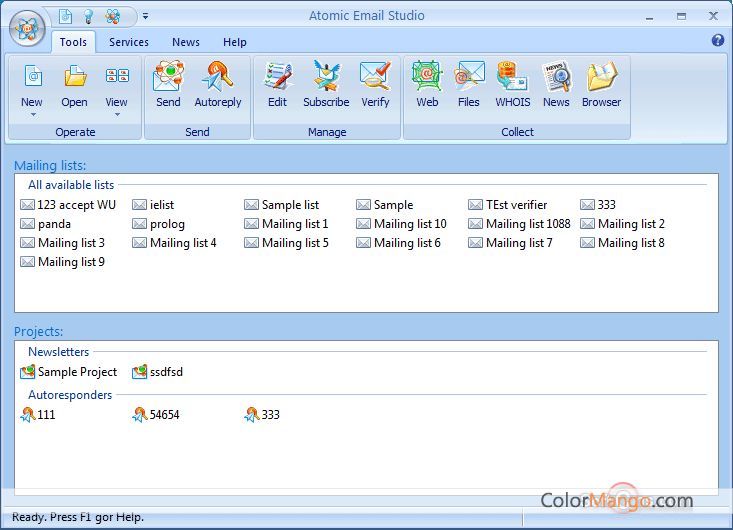Select the '54654' autoresponder
This screenshot has height=530, width=733.
(156, 415)
